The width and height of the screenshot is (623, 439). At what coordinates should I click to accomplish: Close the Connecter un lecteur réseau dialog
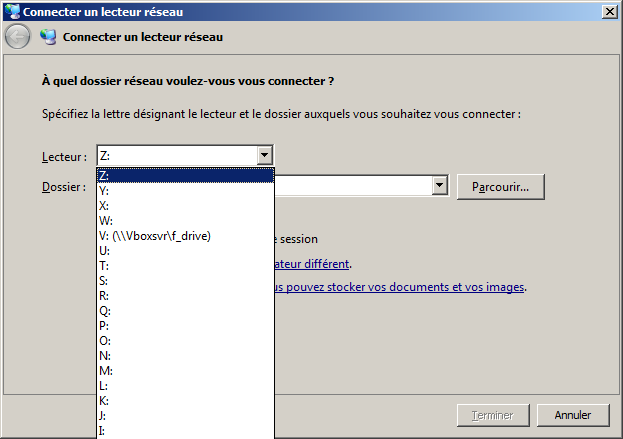click(x=609, y=10)
